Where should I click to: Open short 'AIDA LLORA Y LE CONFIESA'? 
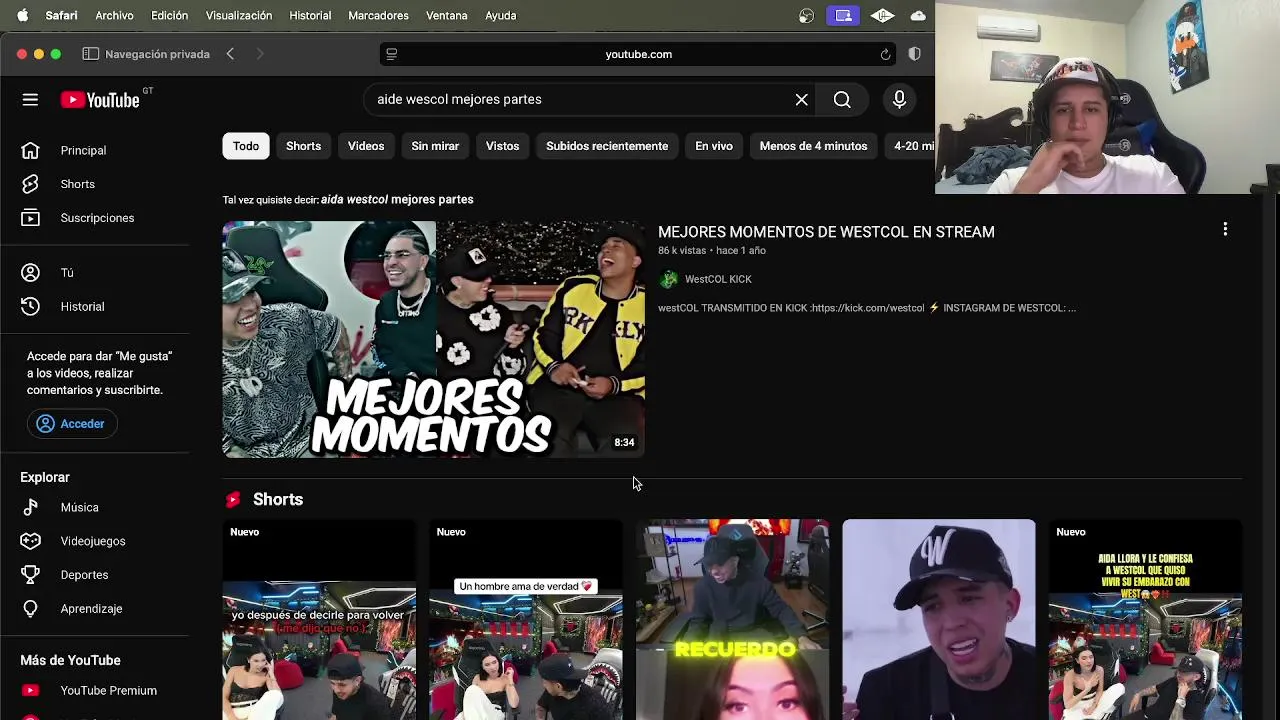[x=1145, y=619]
